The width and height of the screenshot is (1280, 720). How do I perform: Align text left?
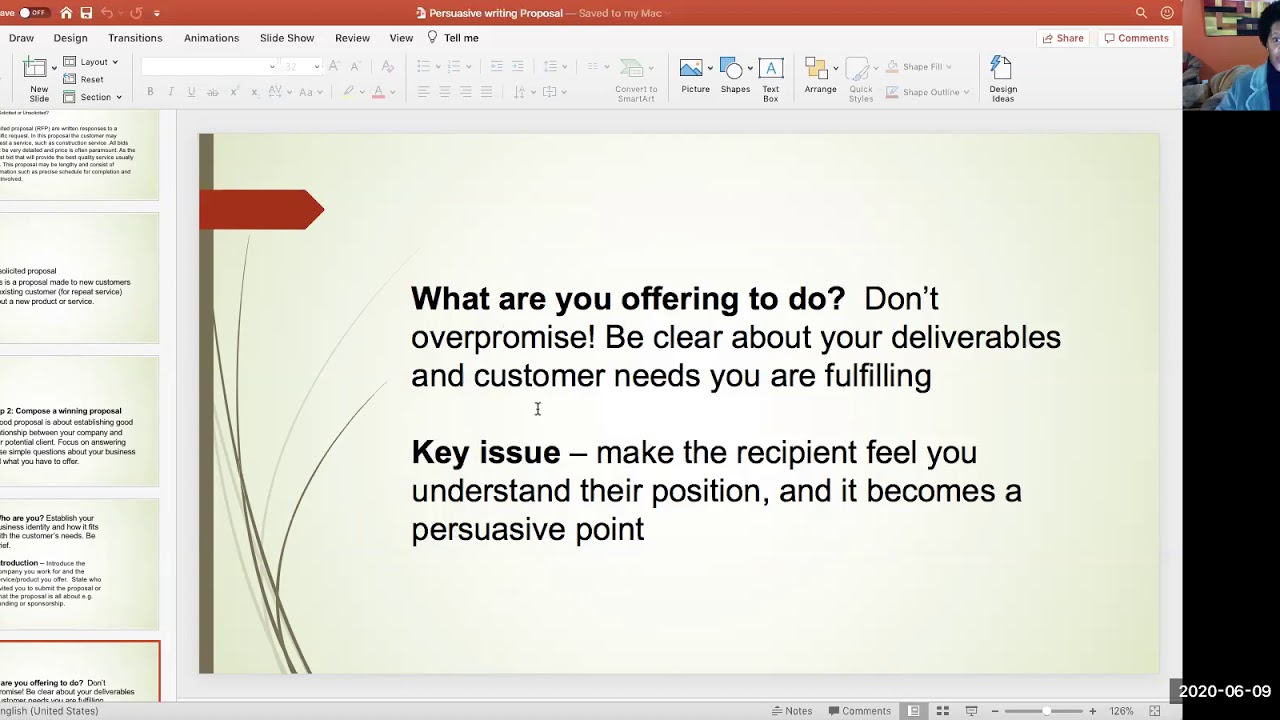[x=423, y=92]
